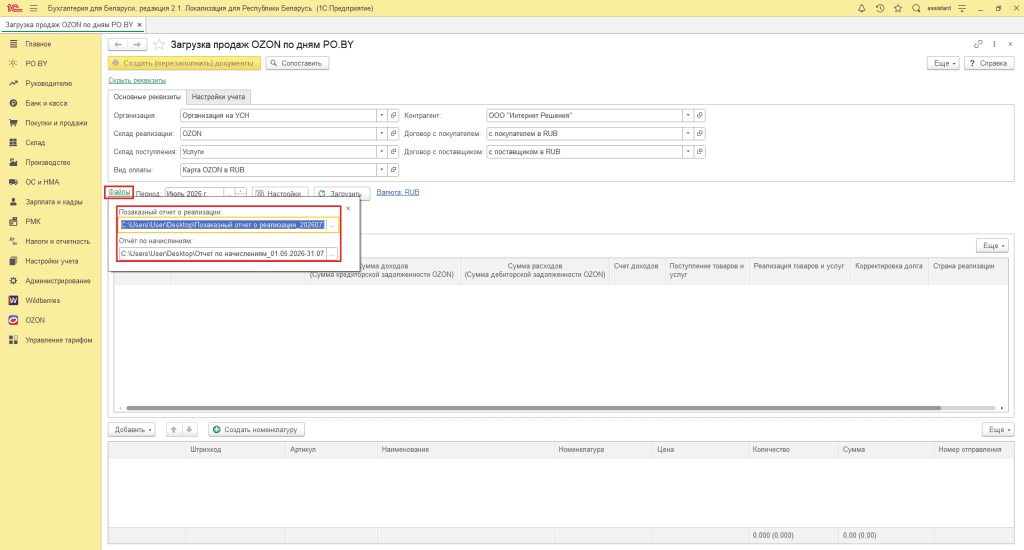Go back with the left arrow
1024x550 pixels.
point(118,44)
